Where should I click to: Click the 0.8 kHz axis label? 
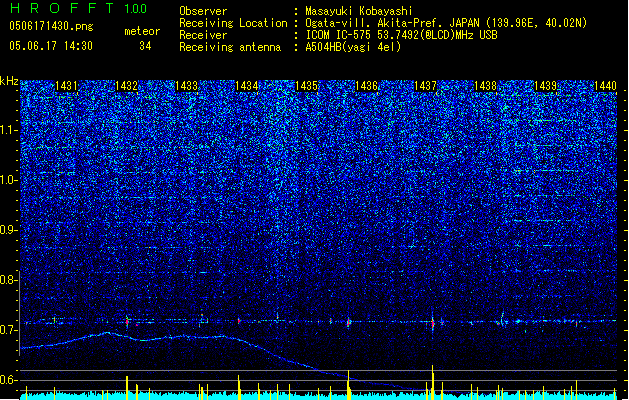(8, 280)
